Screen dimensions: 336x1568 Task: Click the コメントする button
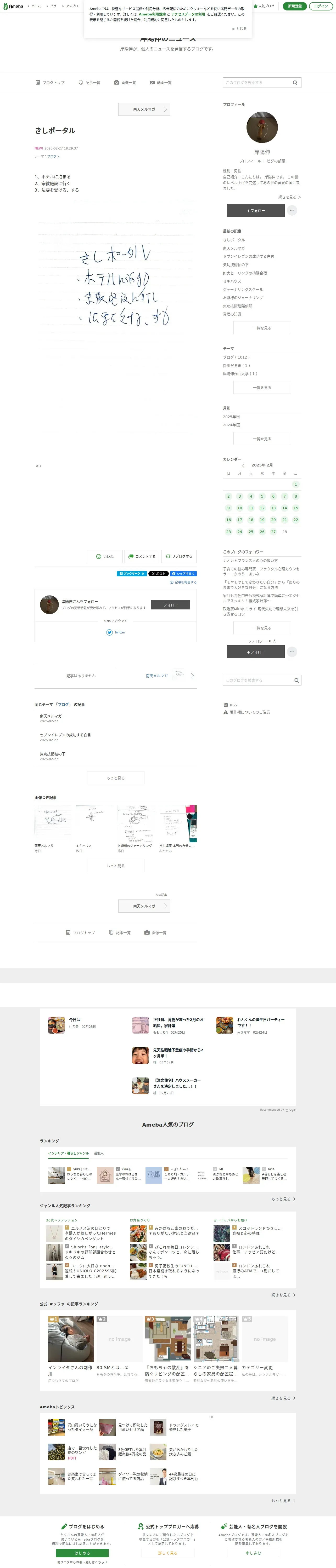142,556
